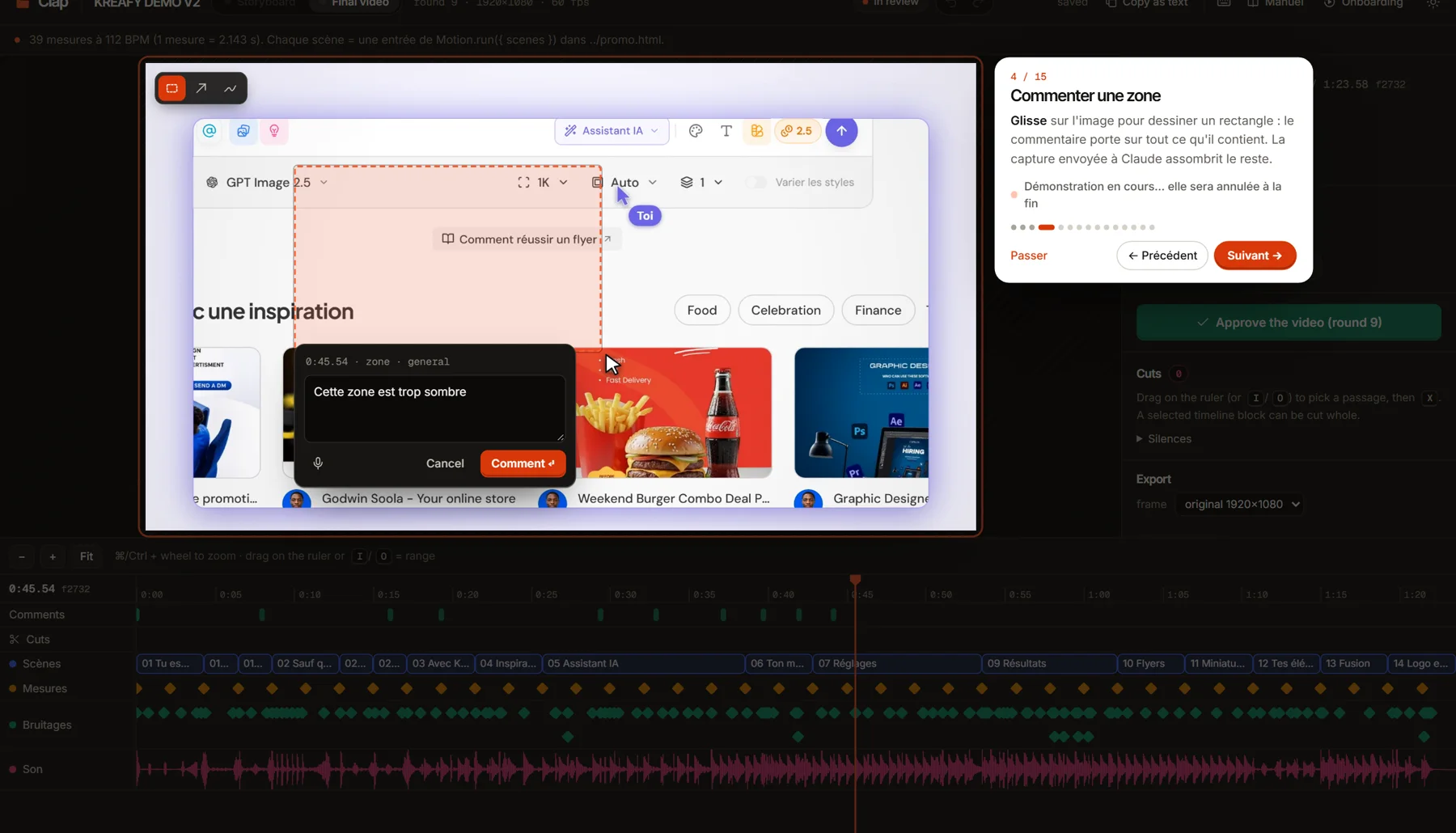Open the Auto aspect ratio dropdown
1456x833 pixels.
click(624, 182)
